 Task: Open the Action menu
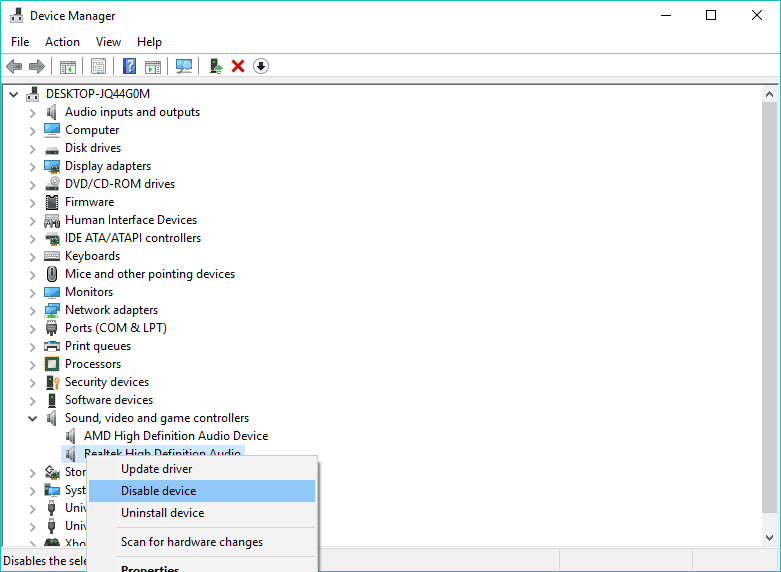point(62,42)
